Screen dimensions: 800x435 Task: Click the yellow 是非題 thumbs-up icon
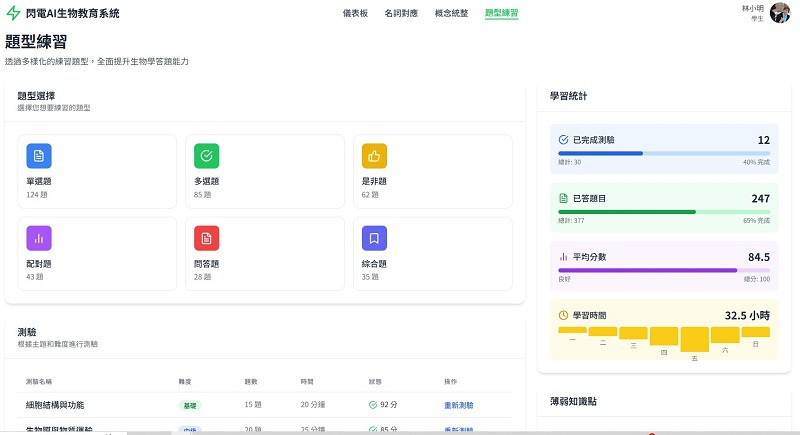[374, 156]
